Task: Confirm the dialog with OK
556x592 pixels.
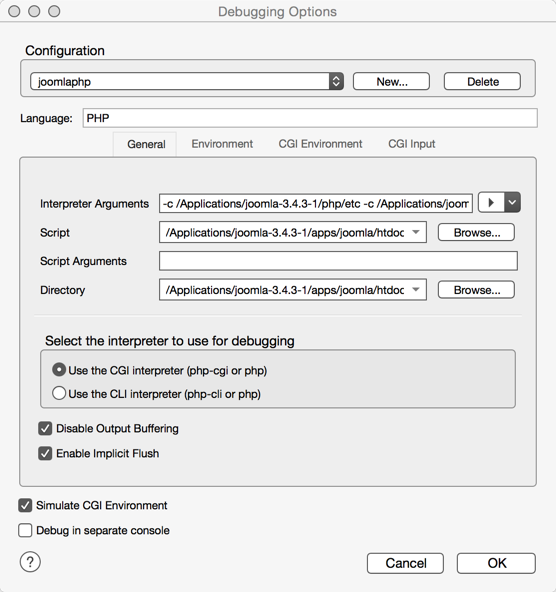Action: click(x=496, y=563)
